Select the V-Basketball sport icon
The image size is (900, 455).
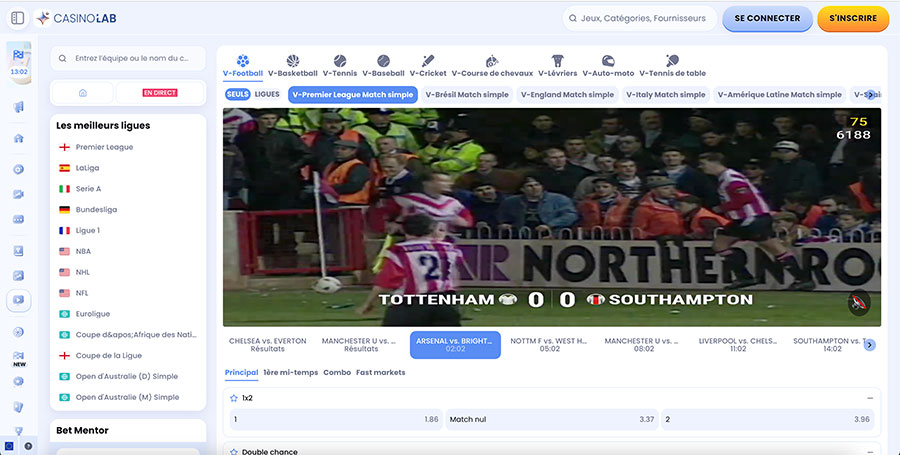(293, 62)
